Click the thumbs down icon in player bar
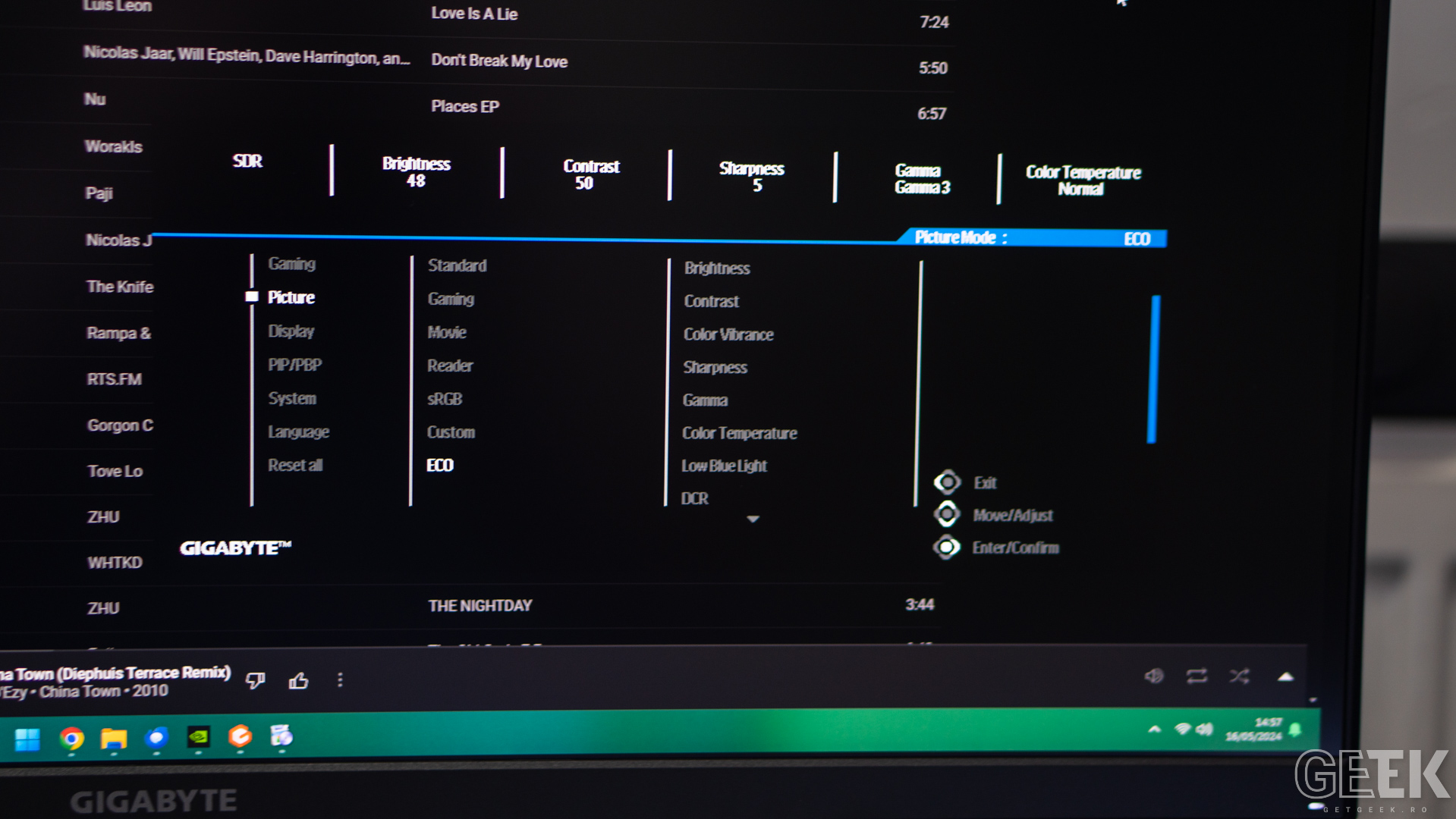Screen dimensions: 1456x819 256,680
